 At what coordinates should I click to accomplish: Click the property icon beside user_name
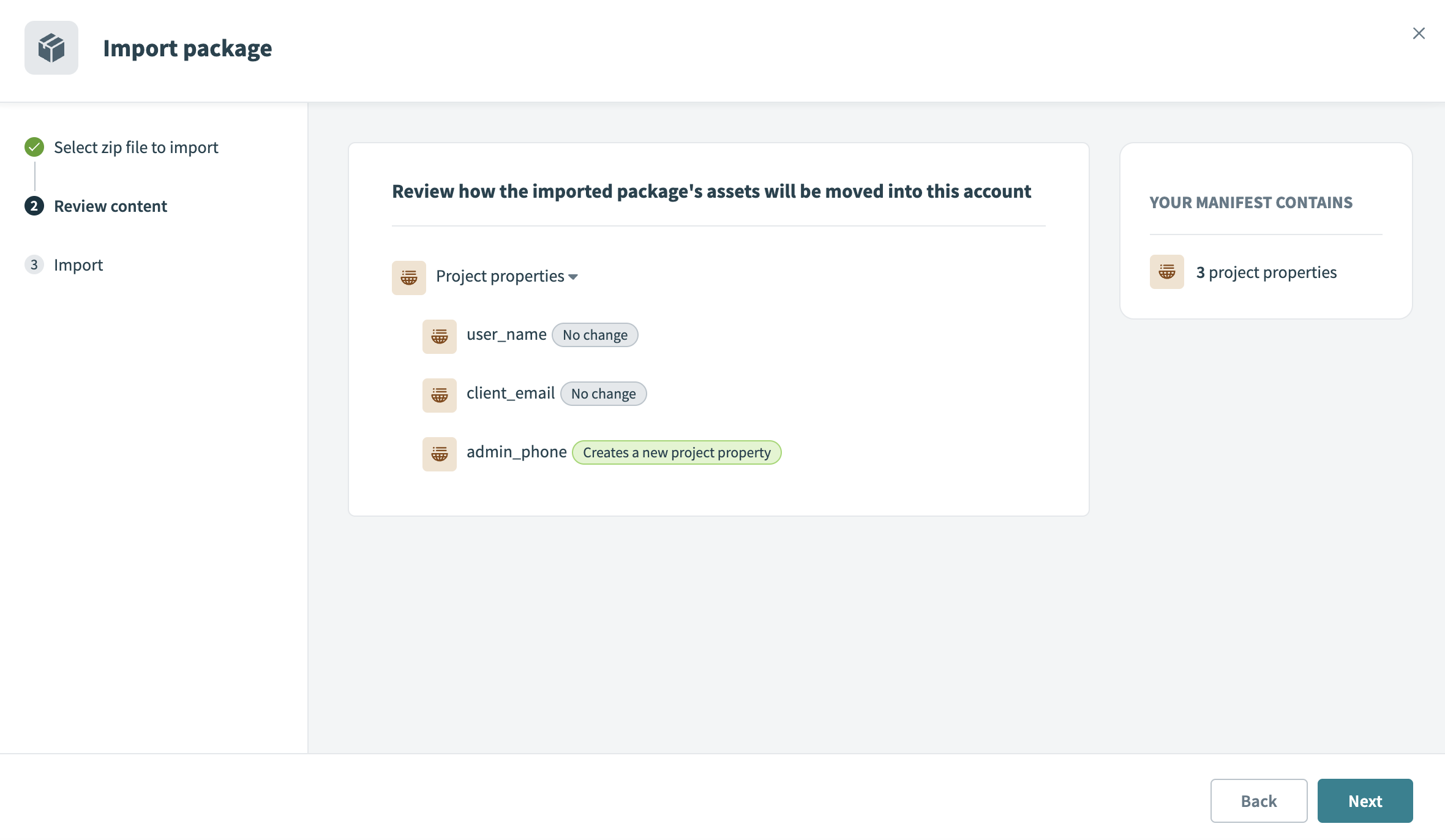[x=439, y=336]
